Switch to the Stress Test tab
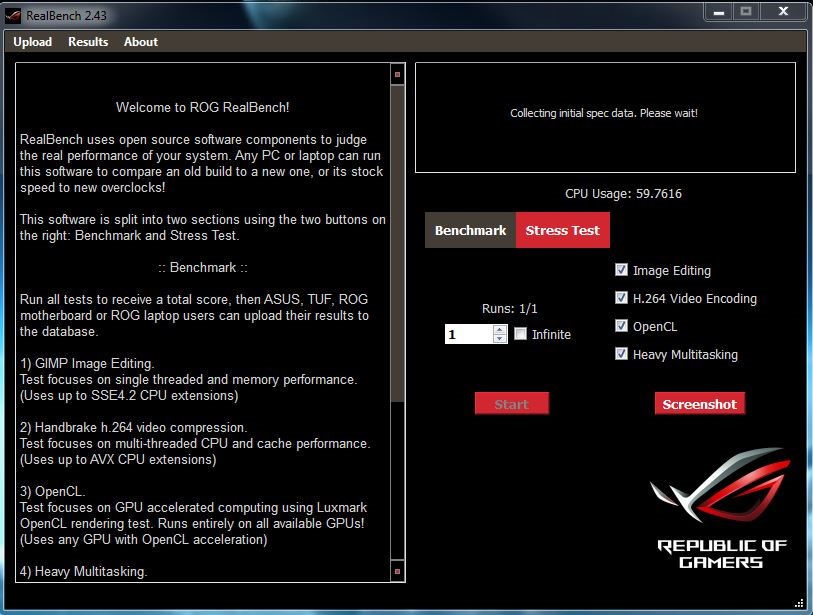This screenshot has width=813, height=615. click(x=562, y=230)
